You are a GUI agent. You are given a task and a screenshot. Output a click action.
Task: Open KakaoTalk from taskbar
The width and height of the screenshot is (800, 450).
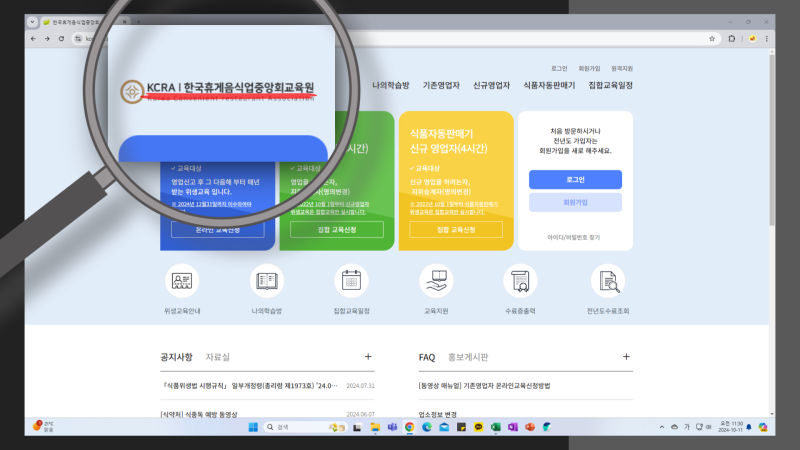click(x=479, y=427)
